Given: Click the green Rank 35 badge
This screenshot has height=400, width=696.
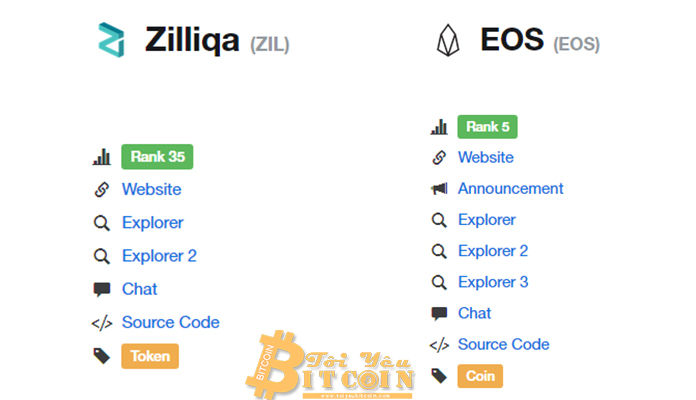Looking at the screenshot, I should [x=157, y=157].
